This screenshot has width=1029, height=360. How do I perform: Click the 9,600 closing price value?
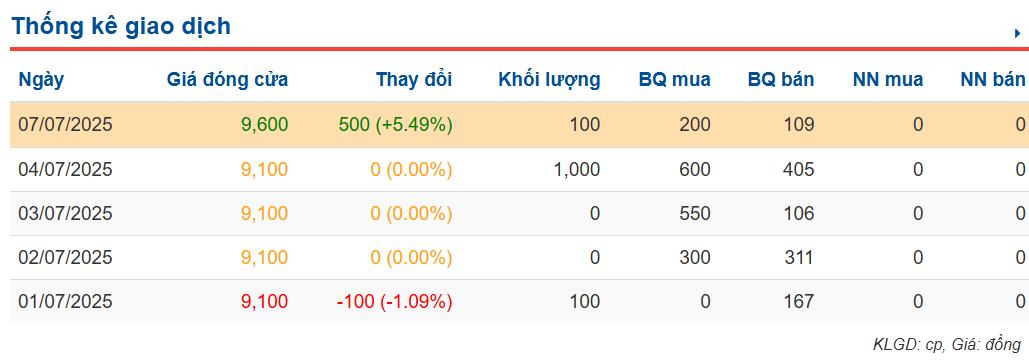(x=264, y=125)
